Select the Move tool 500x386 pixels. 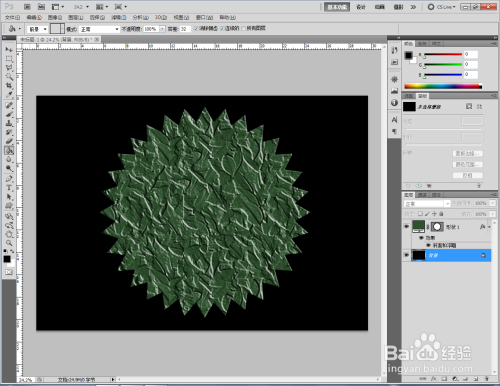click(9, 49)
